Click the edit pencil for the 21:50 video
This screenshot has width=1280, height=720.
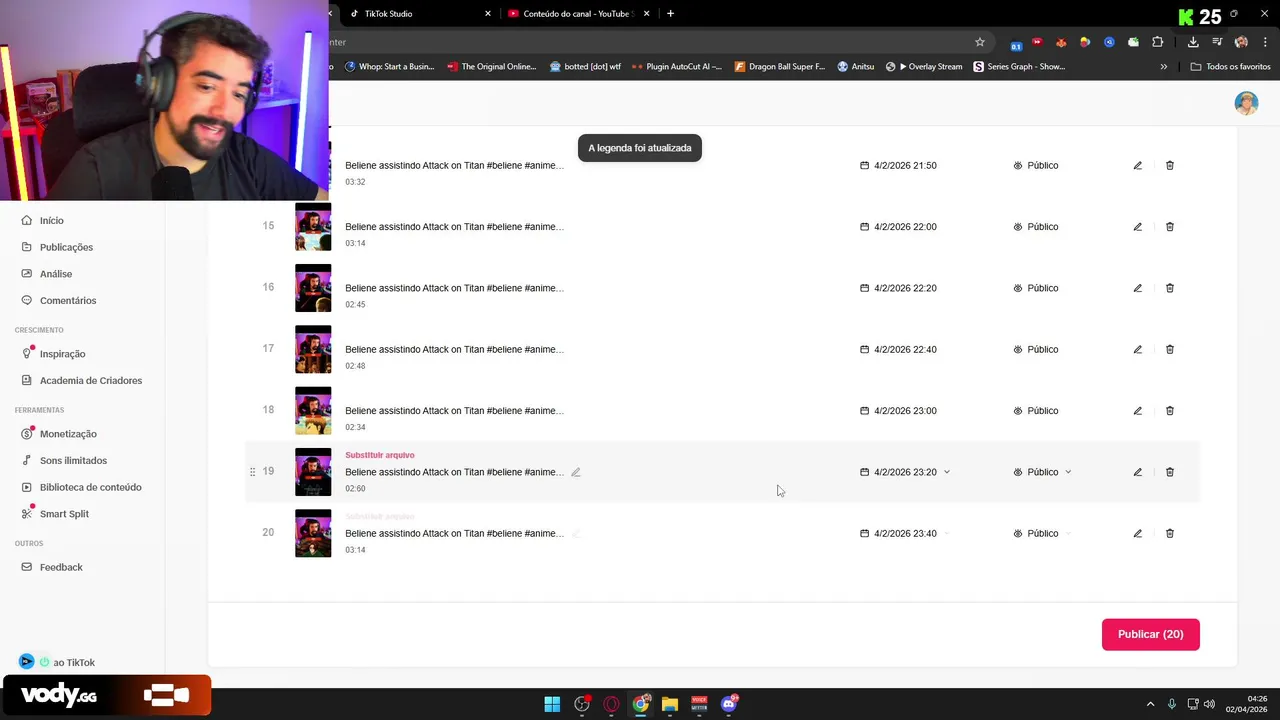point(1137,165)
